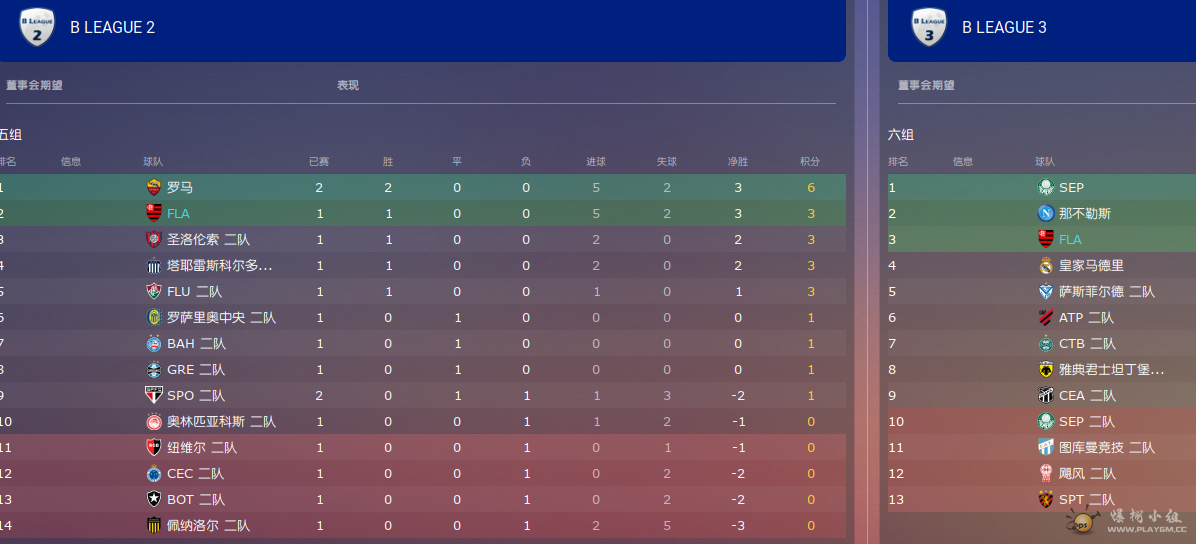Open the highlighted FLA team link in 六组
The image size is (1196, 544).
pos(1070,240)
